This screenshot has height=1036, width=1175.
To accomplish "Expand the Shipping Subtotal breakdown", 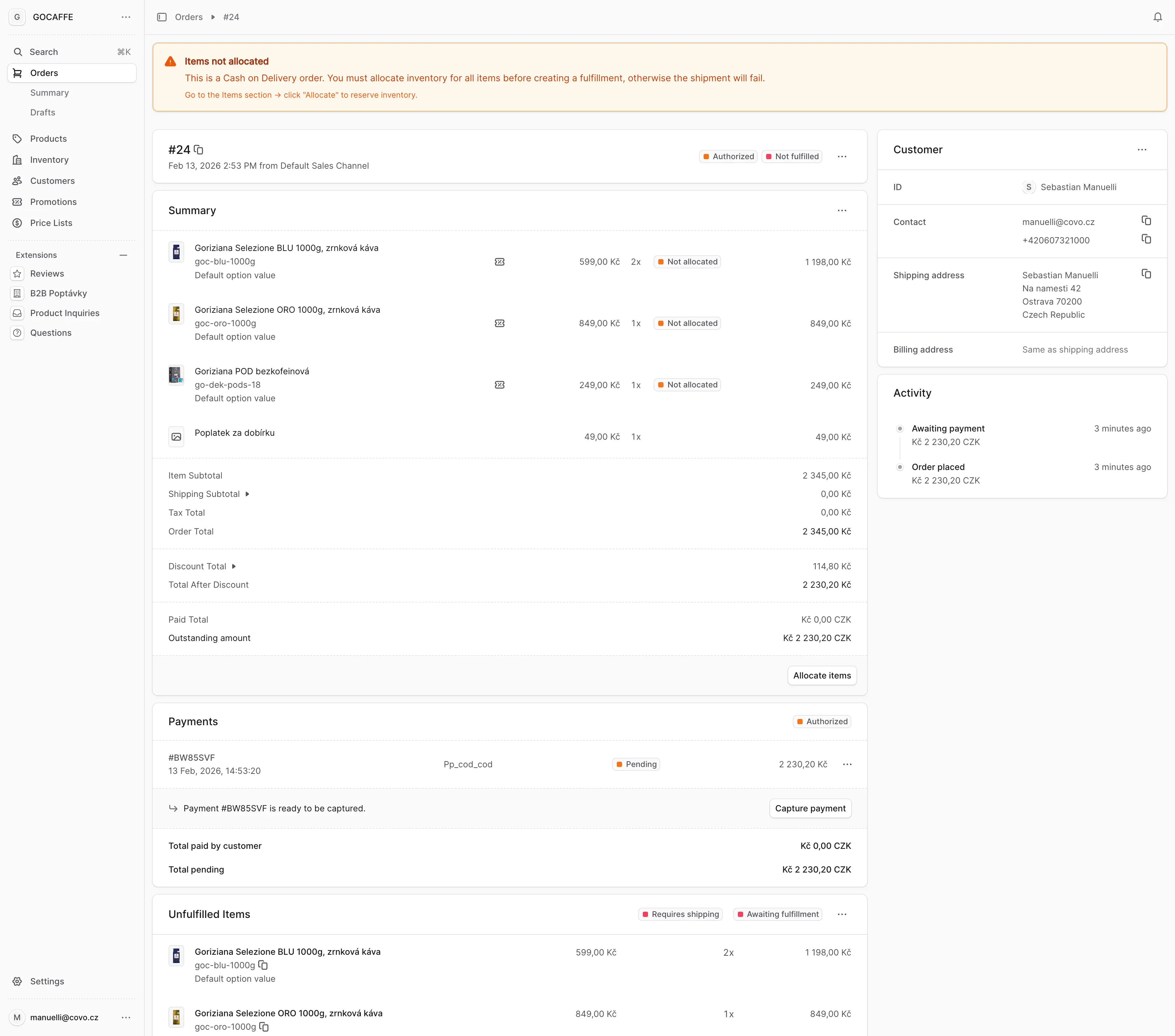I will coord(247,494).
